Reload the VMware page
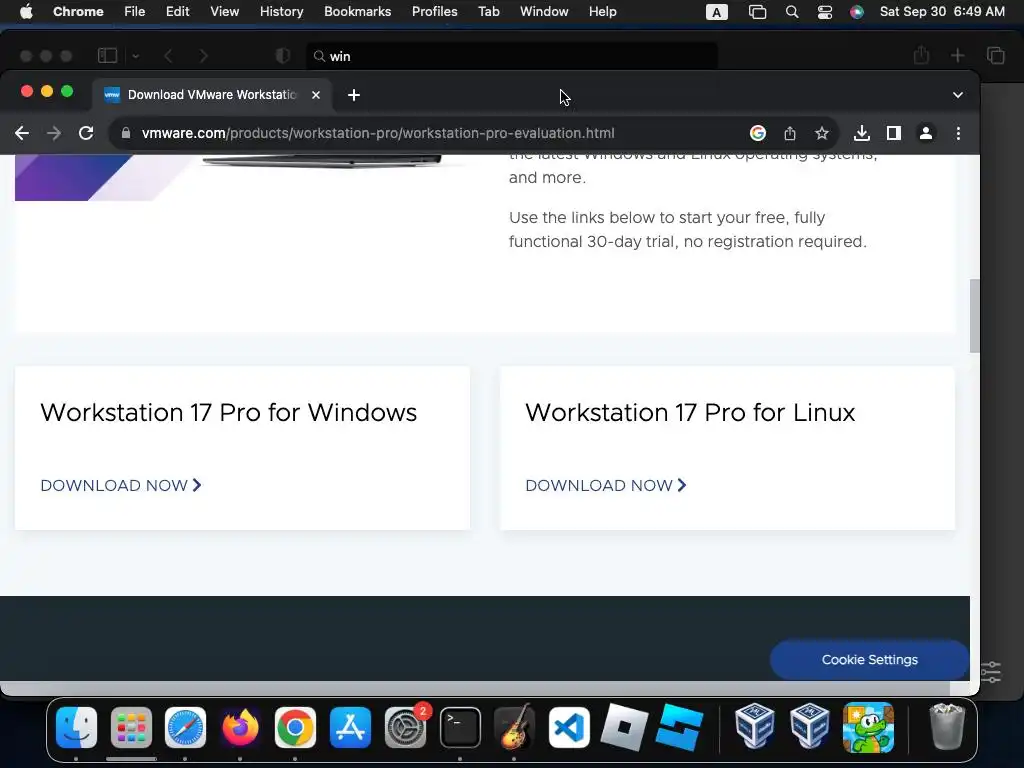1024x768 pixels. point(86,133)
